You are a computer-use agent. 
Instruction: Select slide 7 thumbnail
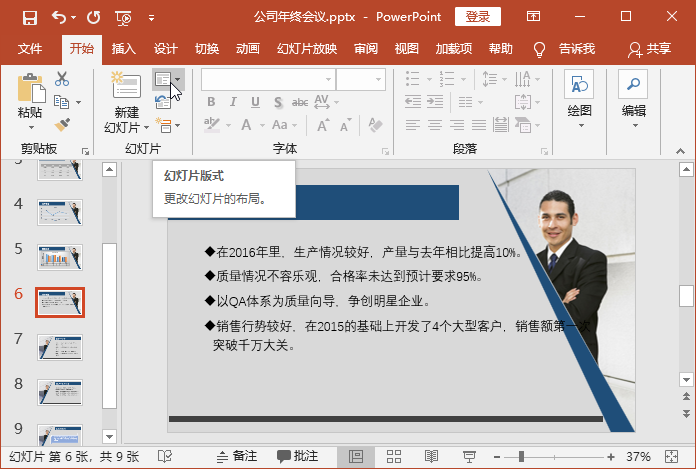point(60,347)
